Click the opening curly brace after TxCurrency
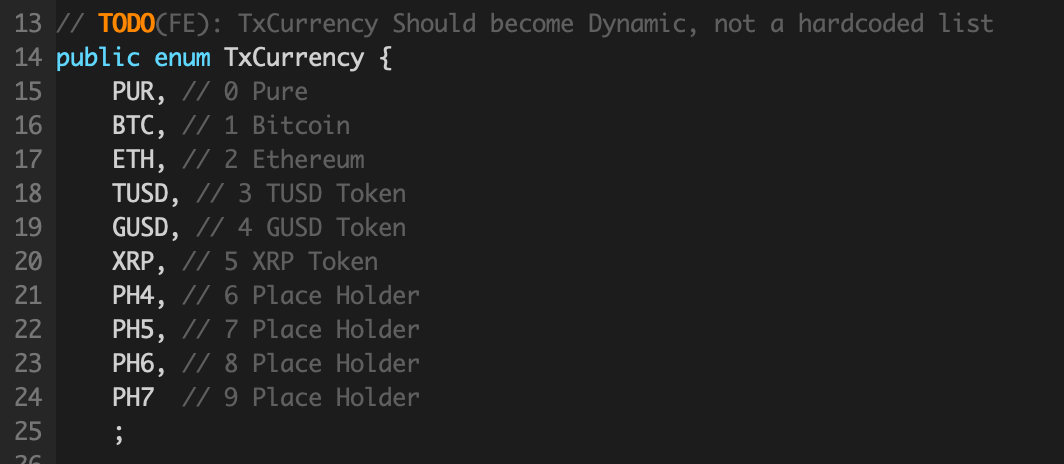Screen dimensions: 1064x464 pyautogui.click(x=385, y=58)
